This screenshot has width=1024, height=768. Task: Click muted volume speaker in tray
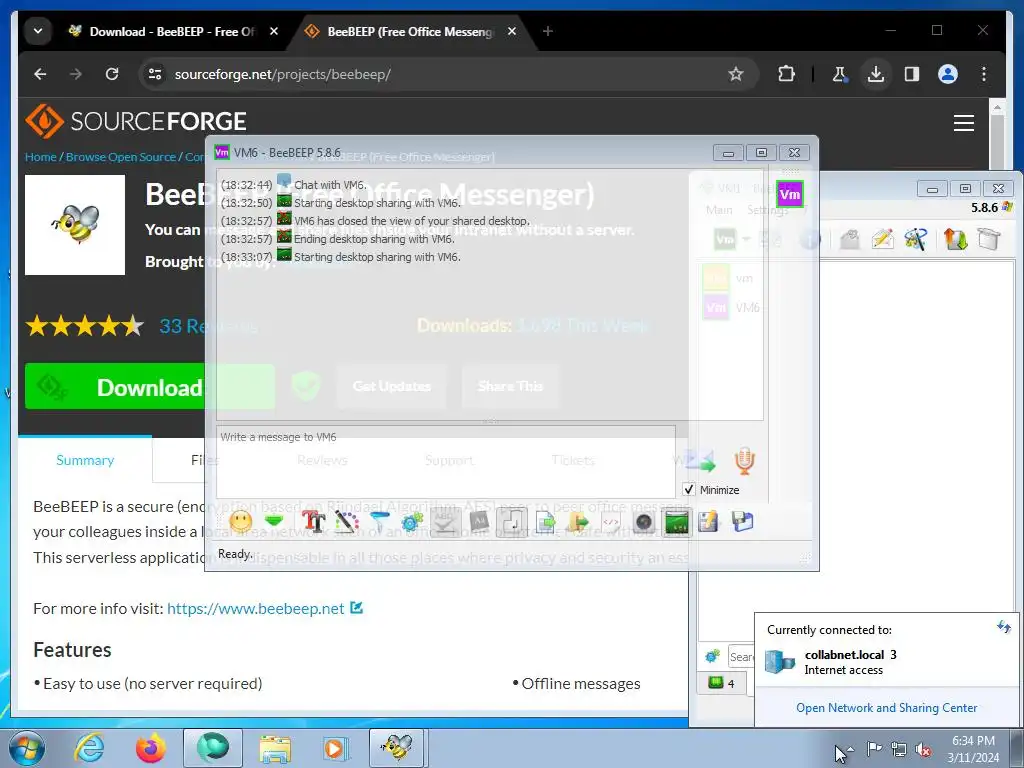pos(923,750)
